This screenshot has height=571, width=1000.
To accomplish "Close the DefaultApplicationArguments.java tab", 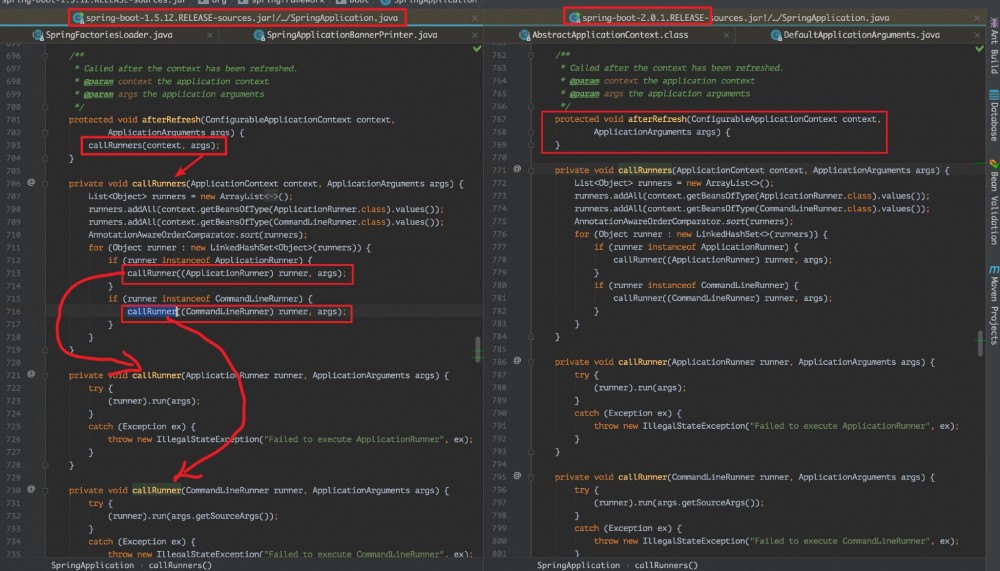I will [x=978, y=35].
